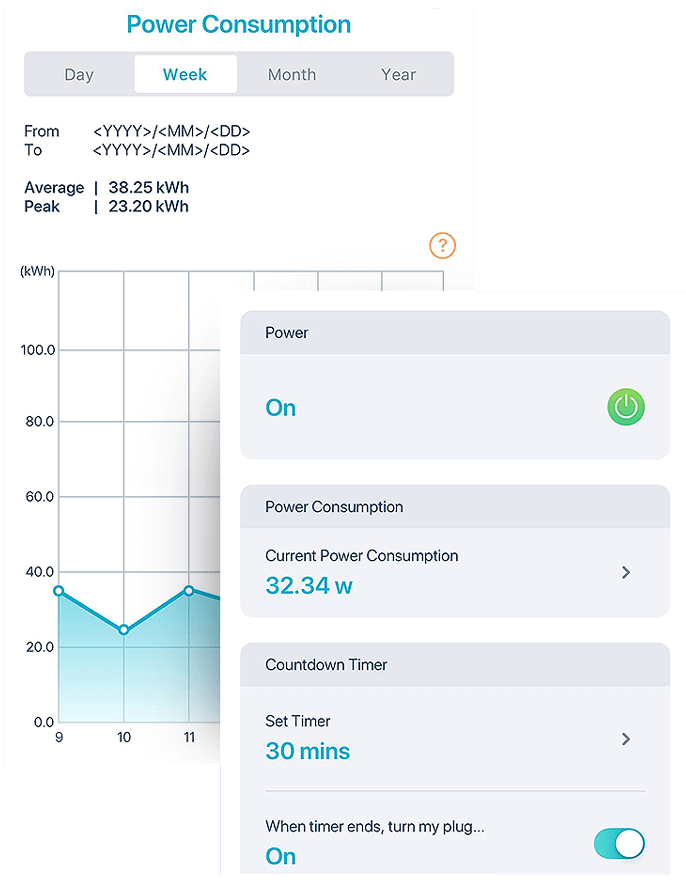Viewport: 686px width, 893px height.
Task: Tap the 30 mins timer value
Action: [308, 751]
